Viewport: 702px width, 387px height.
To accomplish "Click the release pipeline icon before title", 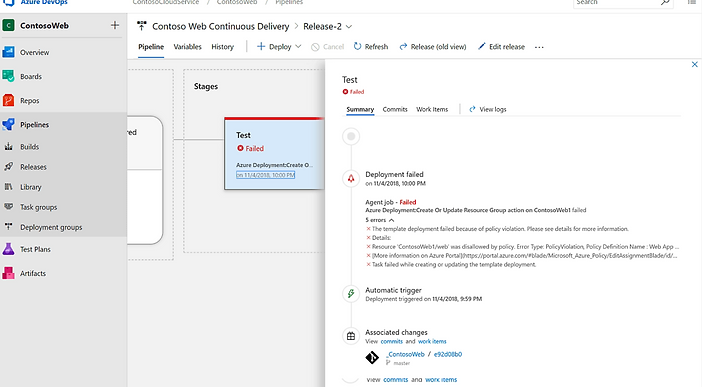I will (142, 26).
